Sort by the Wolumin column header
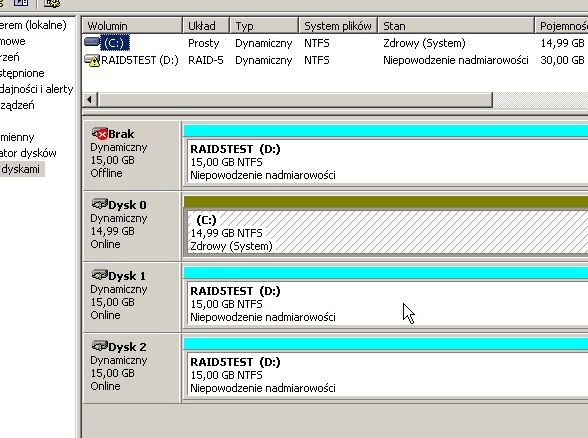Screen dimensions: 588x438 132,26
